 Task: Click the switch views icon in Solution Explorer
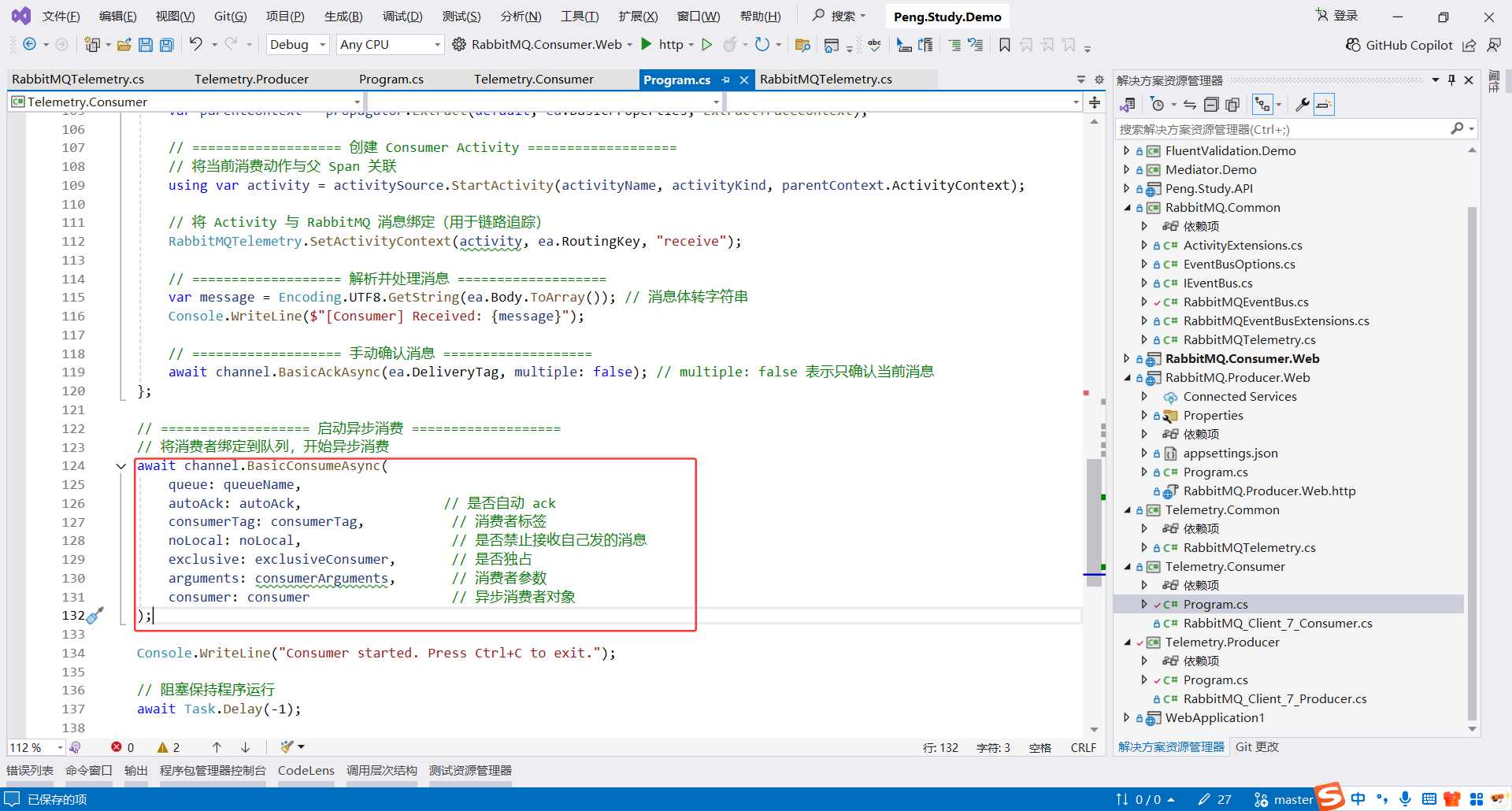(1128, 105)
